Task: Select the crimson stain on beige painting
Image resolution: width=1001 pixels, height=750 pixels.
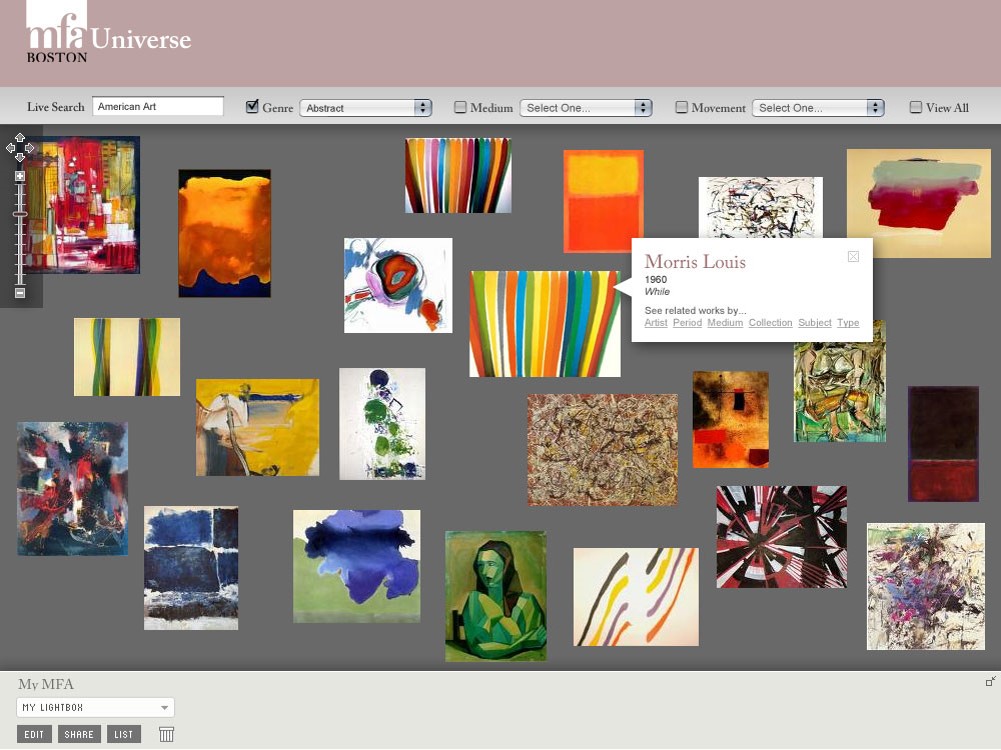Action: (919, 203)
